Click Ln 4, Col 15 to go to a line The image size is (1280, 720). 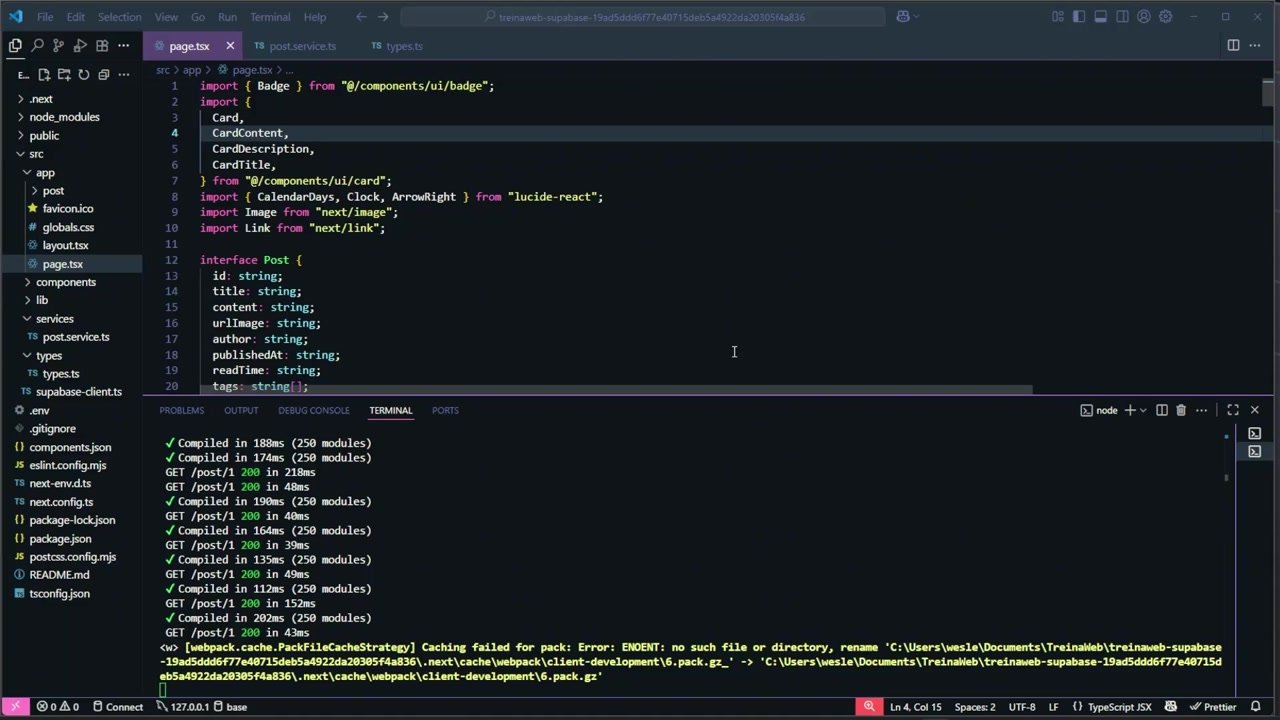pos(915,707)
